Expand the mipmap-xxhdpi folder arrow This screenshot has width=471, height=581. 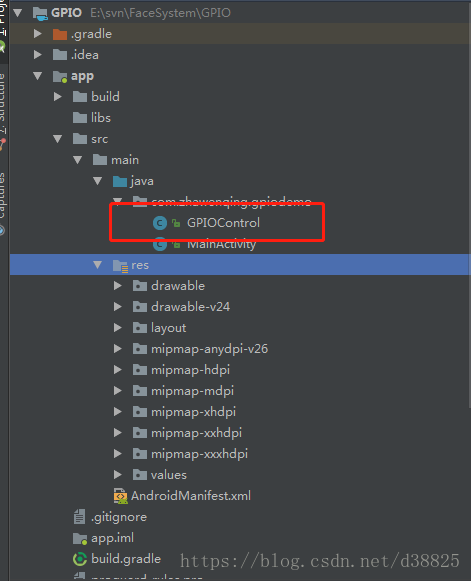(x=117, y=433)
